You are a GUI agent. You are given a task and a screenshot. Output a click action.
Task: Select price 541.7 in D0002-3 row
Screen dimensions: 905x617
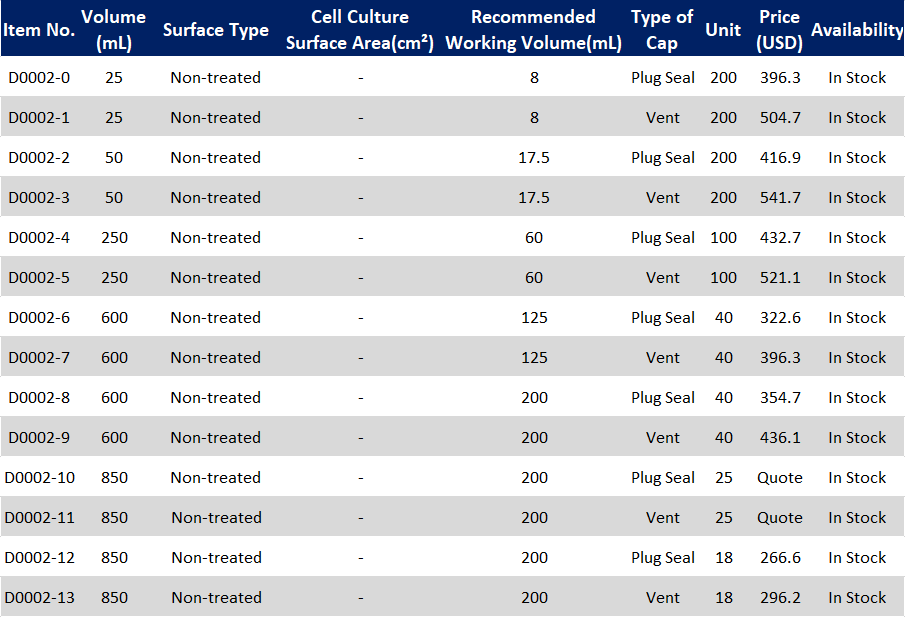click(x=780, y=197)
